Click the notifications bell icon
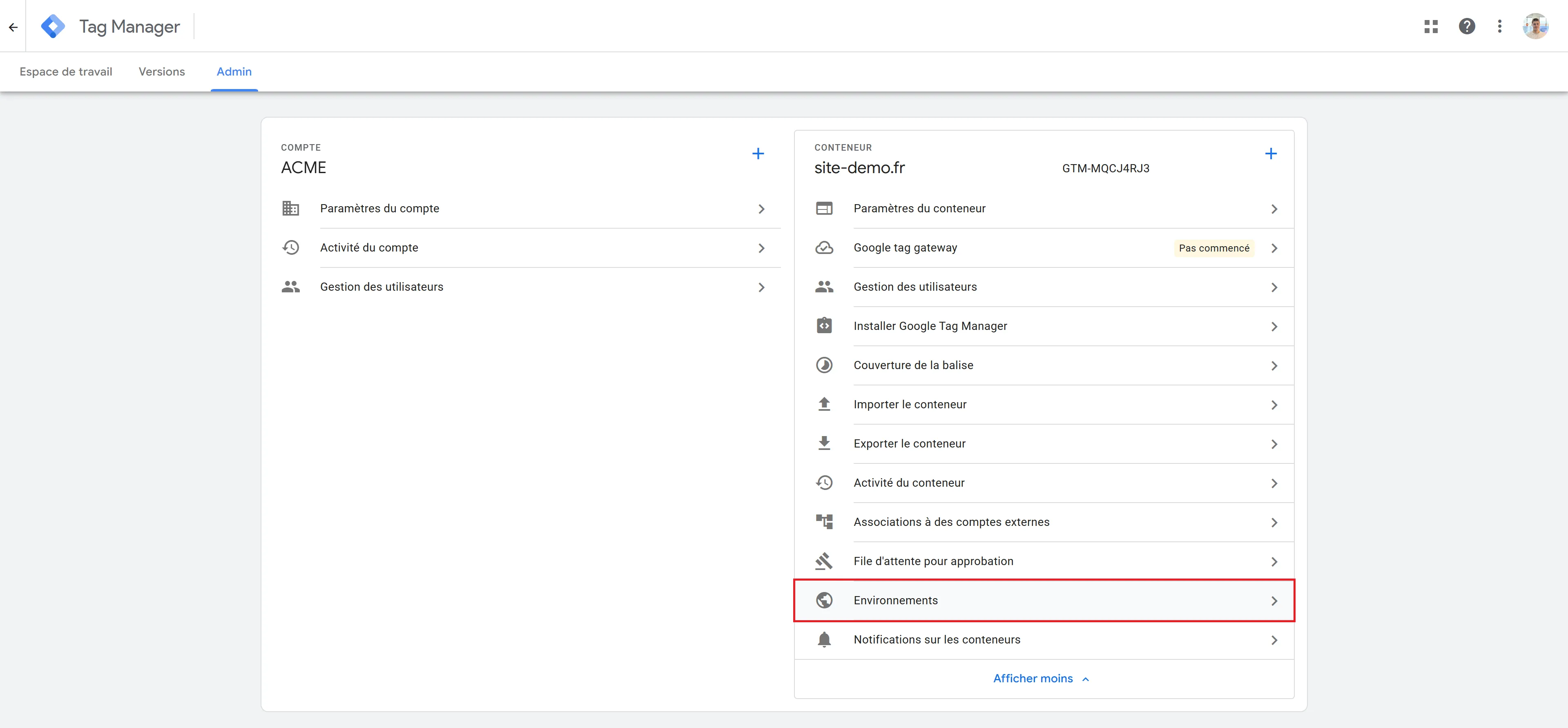The image size is (1568, 728). pos(824,640)
